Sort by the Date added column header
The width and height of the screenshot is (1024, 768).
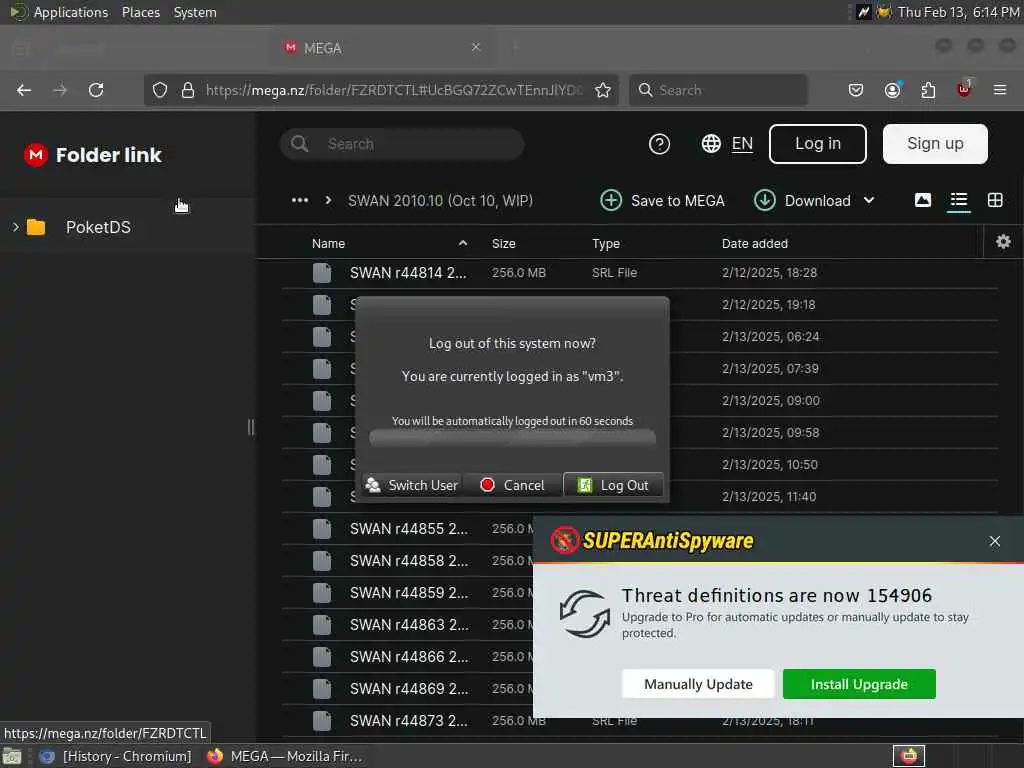(754, 243)
